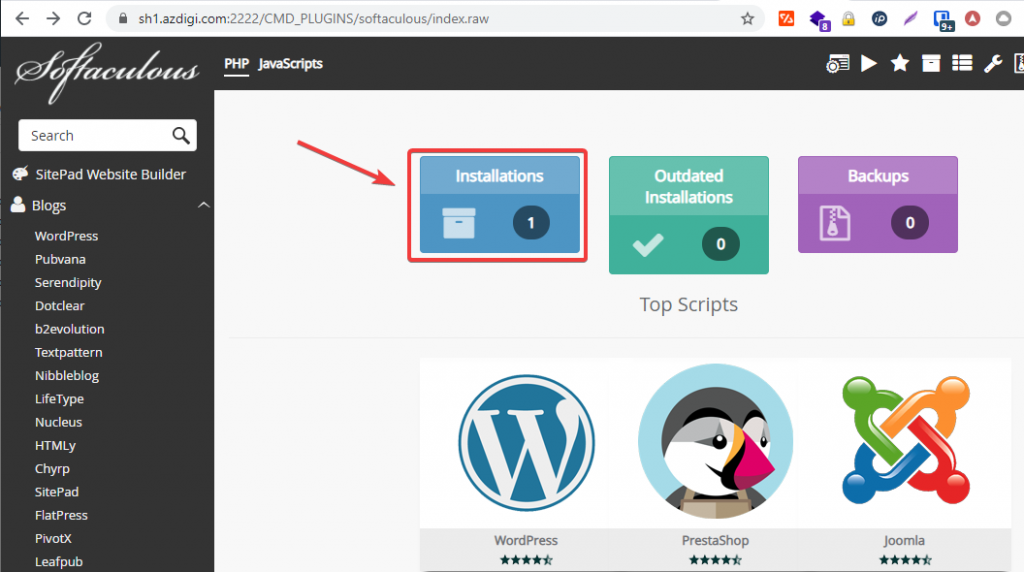
Task: Click the browser address bar URL
Action: pos(313,19)
